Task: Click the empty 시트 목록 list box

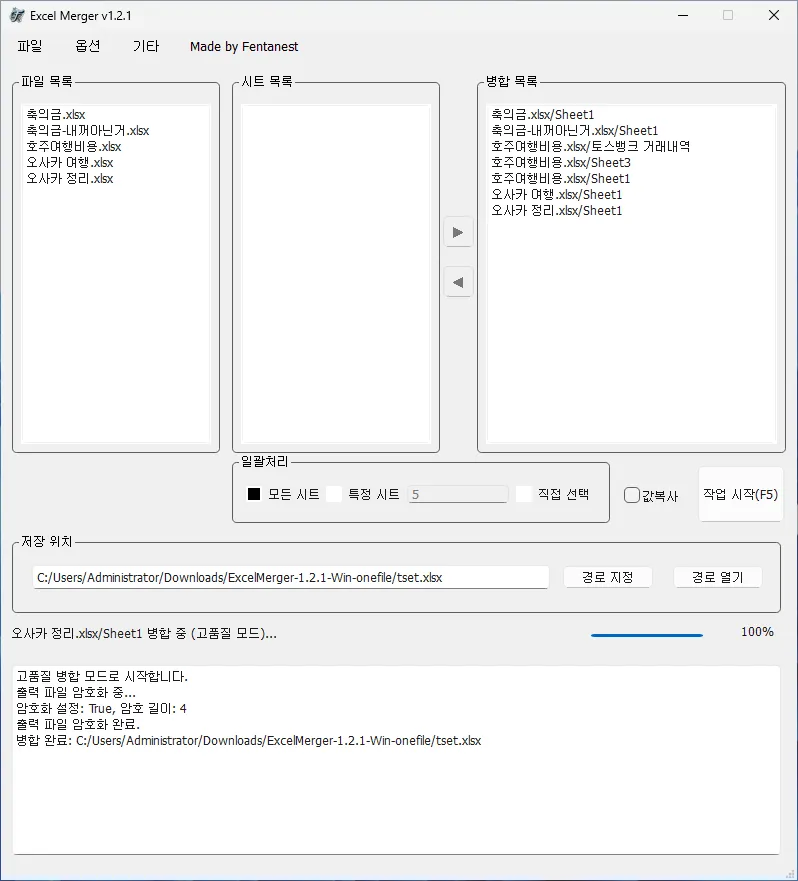Action: pyautogui.click(x=335, y=274)
